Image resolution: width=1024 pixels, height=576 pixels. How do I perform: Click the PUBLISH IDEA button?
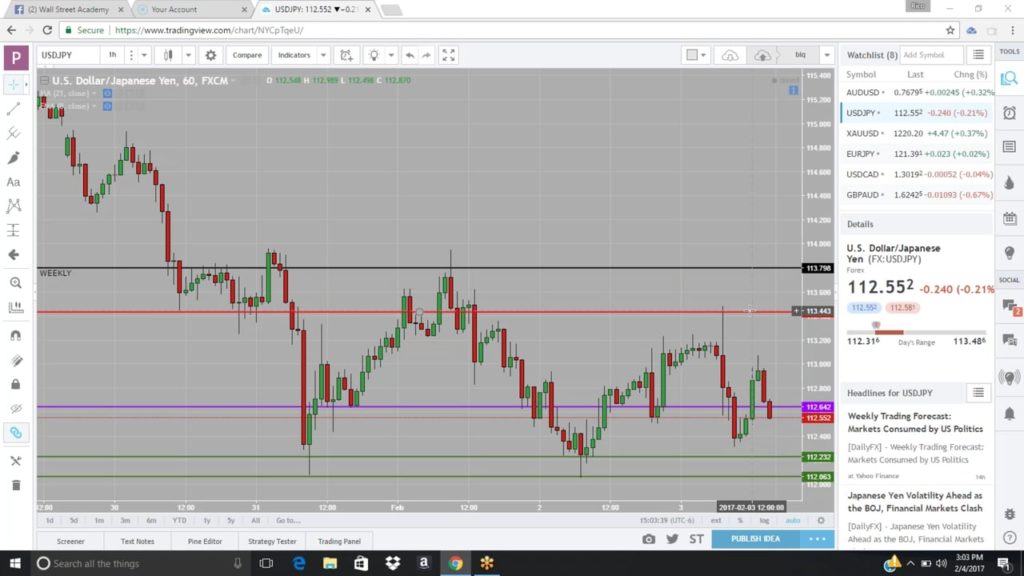[756, 539]
